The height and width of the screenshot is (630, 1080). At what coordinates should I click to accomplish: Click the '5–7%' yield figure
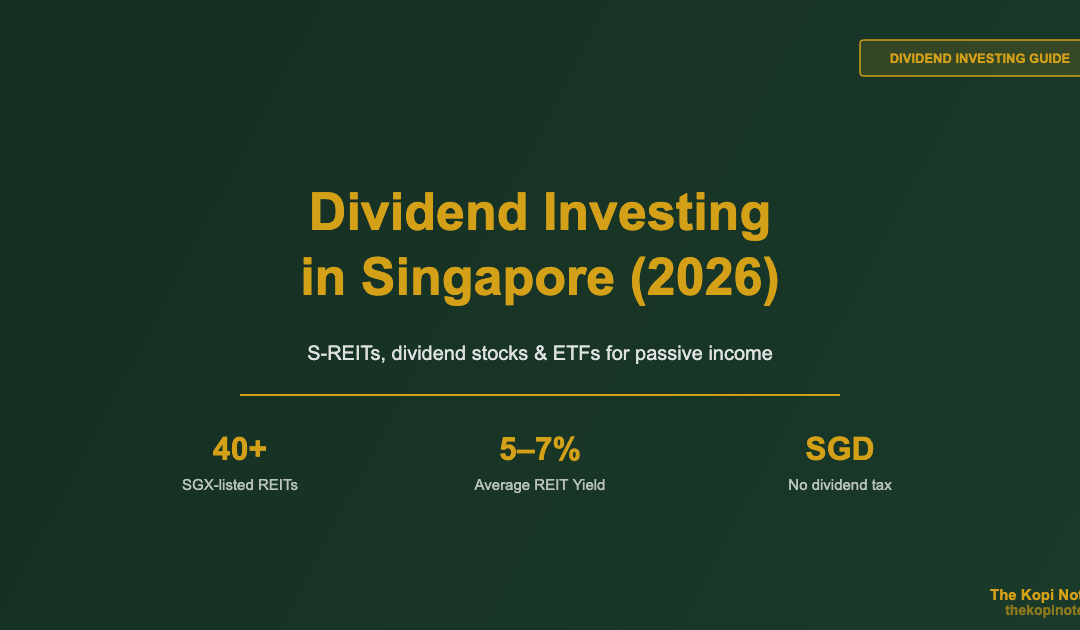coord(540,449)
